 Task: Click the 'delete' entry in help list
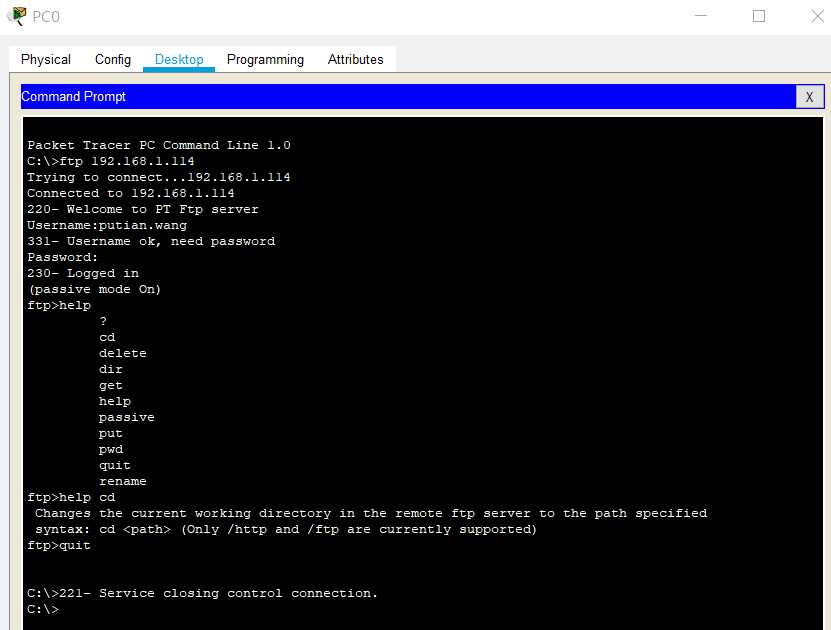coord(122,353)
